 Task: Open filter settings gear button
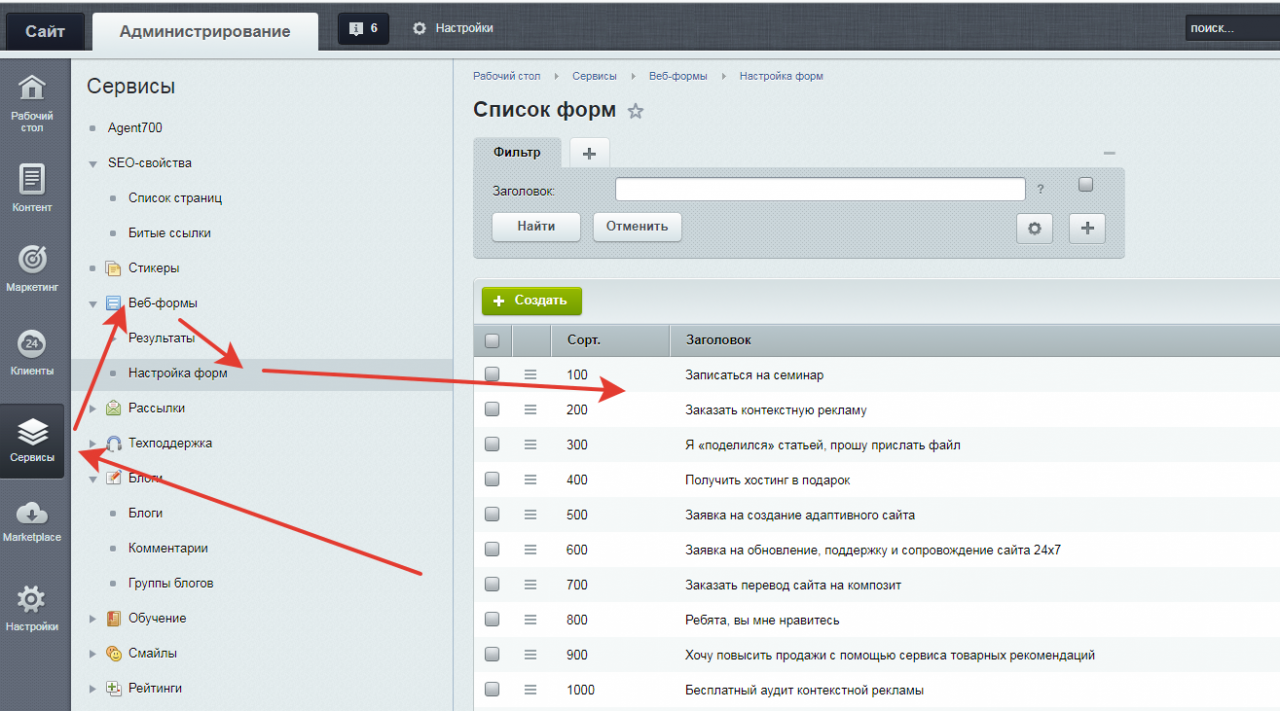pos(1034,228)
